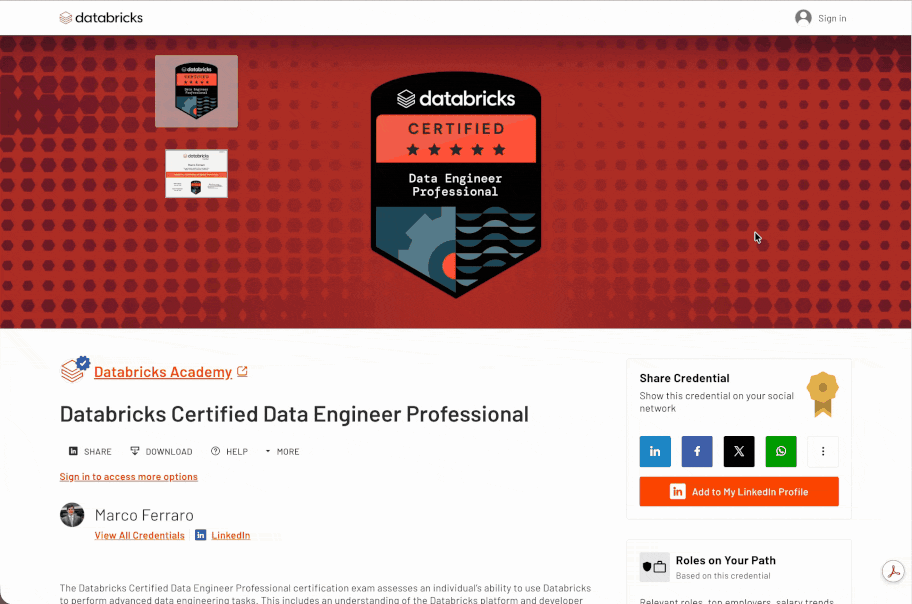The image size is (912, 604).
Task: Click 'Based on this credential' text
Action: click(x=723, y=576)
